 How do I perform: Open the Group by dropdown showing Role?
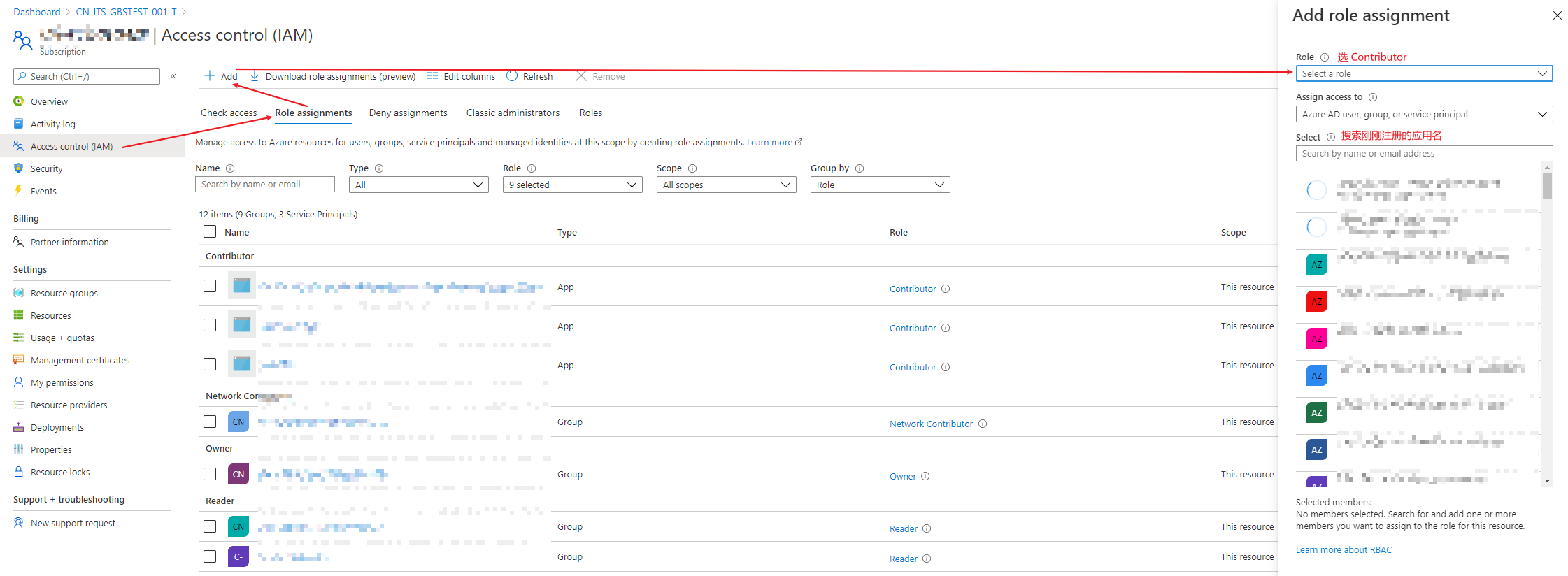click(880, 185)
